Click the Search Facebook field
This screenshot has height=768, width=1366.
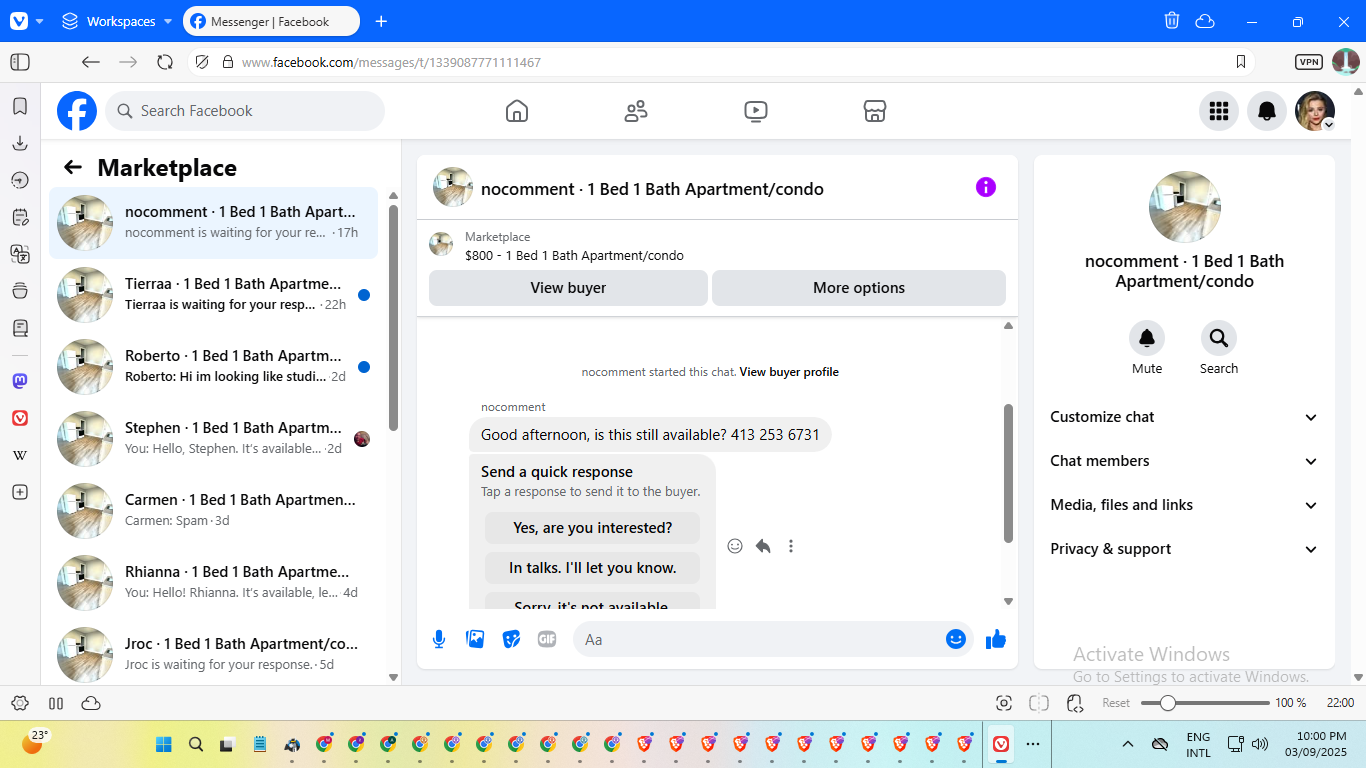(245, 111)
